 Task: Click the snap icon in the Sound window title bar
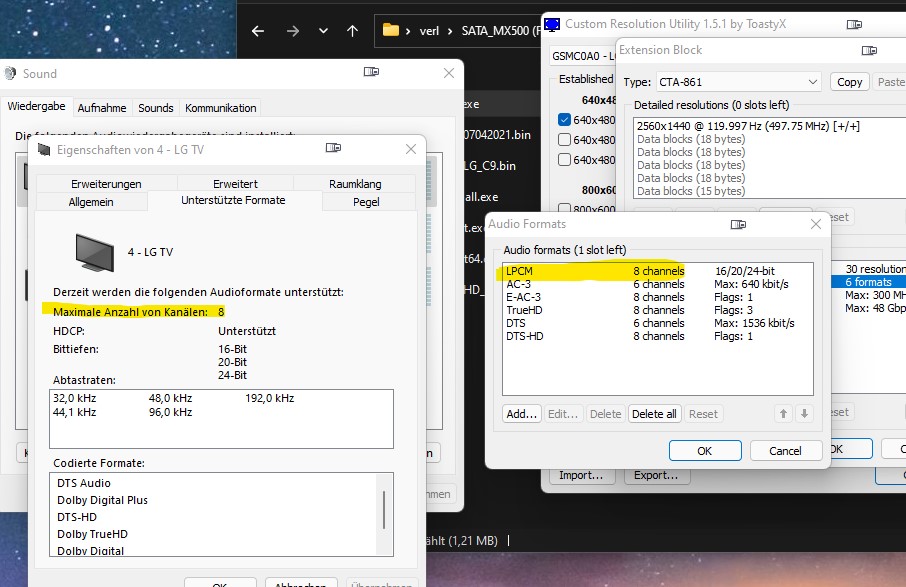pos(371,72)
